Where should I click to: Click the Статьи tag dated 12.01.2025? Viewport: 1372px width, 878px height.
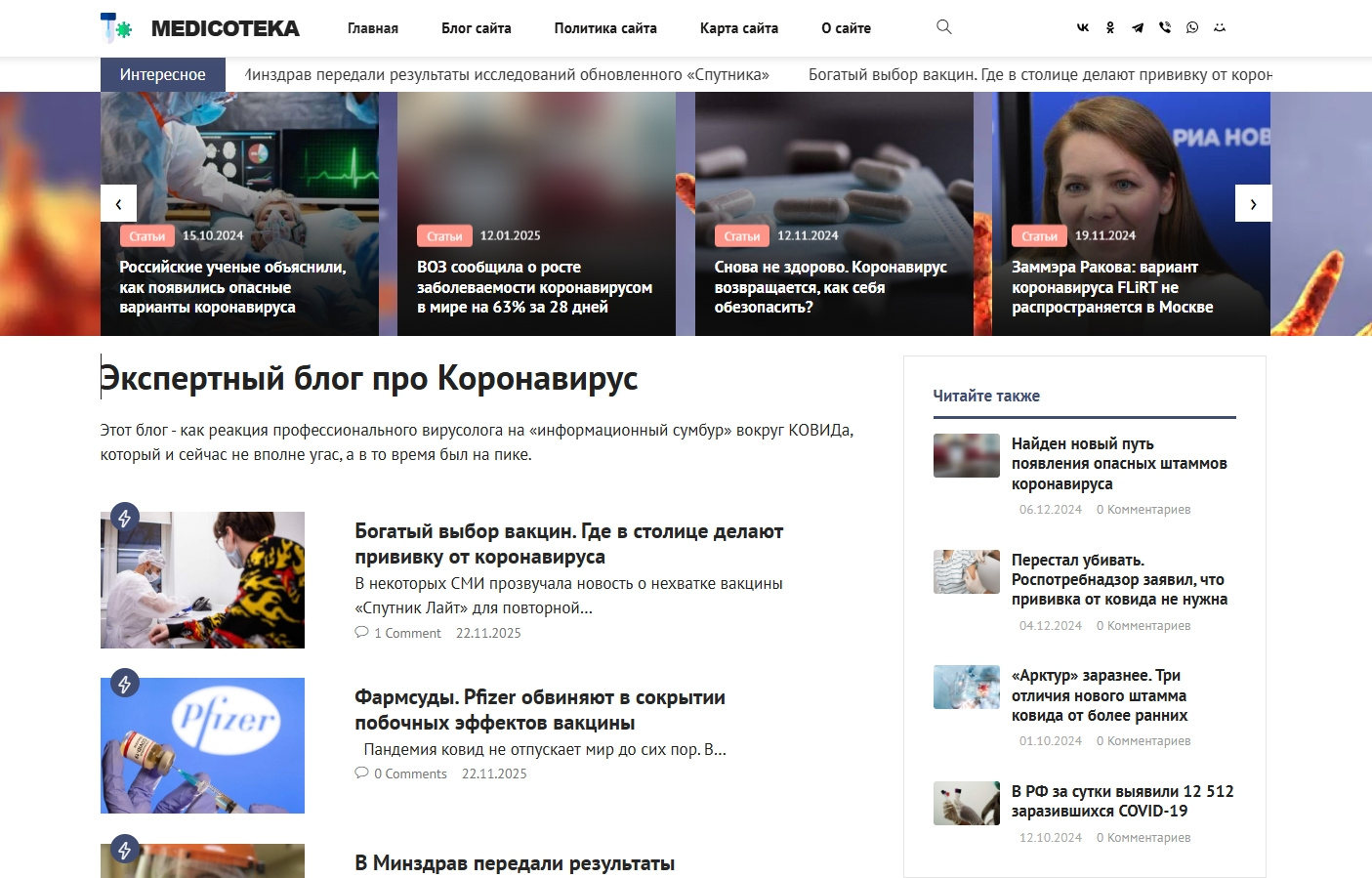[x=444, y=236]
